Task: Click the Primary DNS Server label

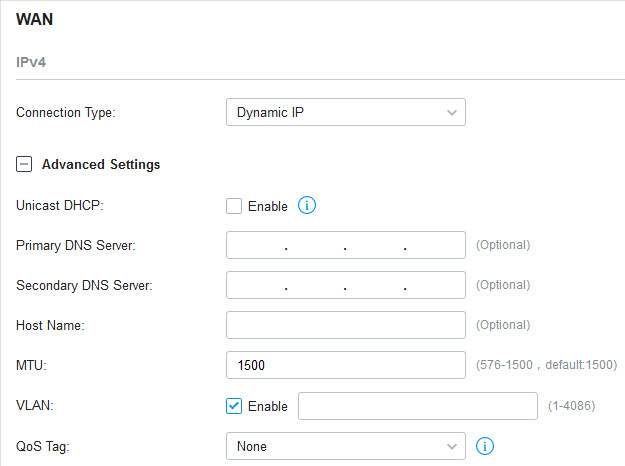Action: (76, 245)
